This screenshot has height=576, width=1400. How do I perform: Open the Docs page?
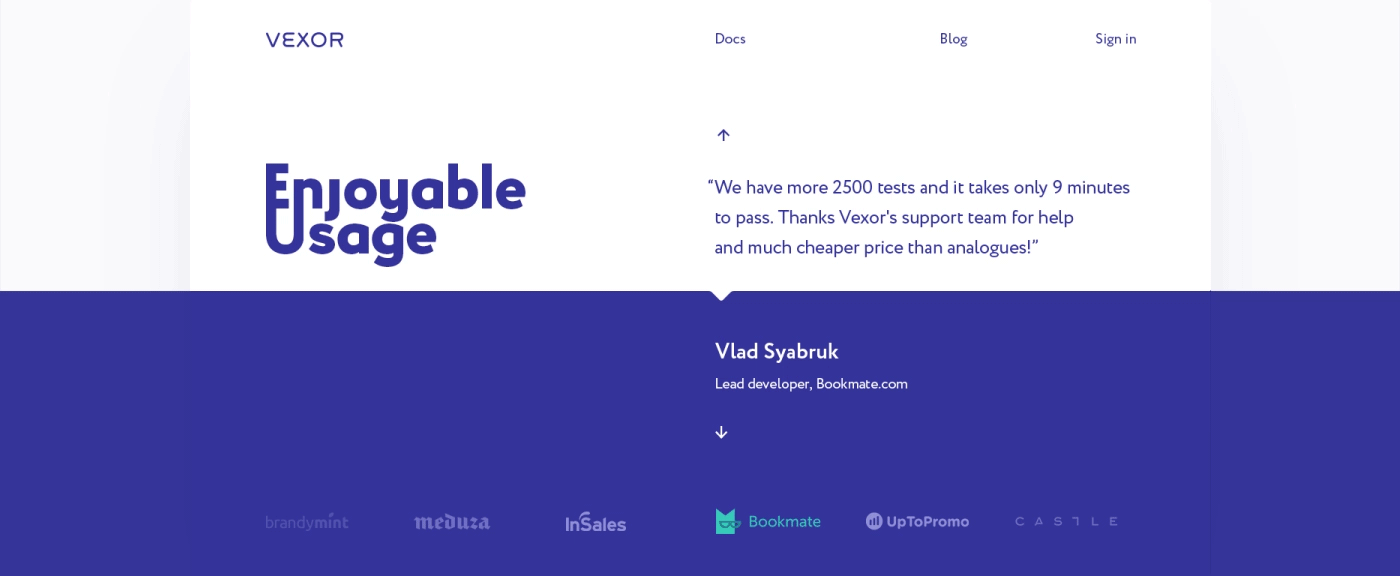point(730,39)
